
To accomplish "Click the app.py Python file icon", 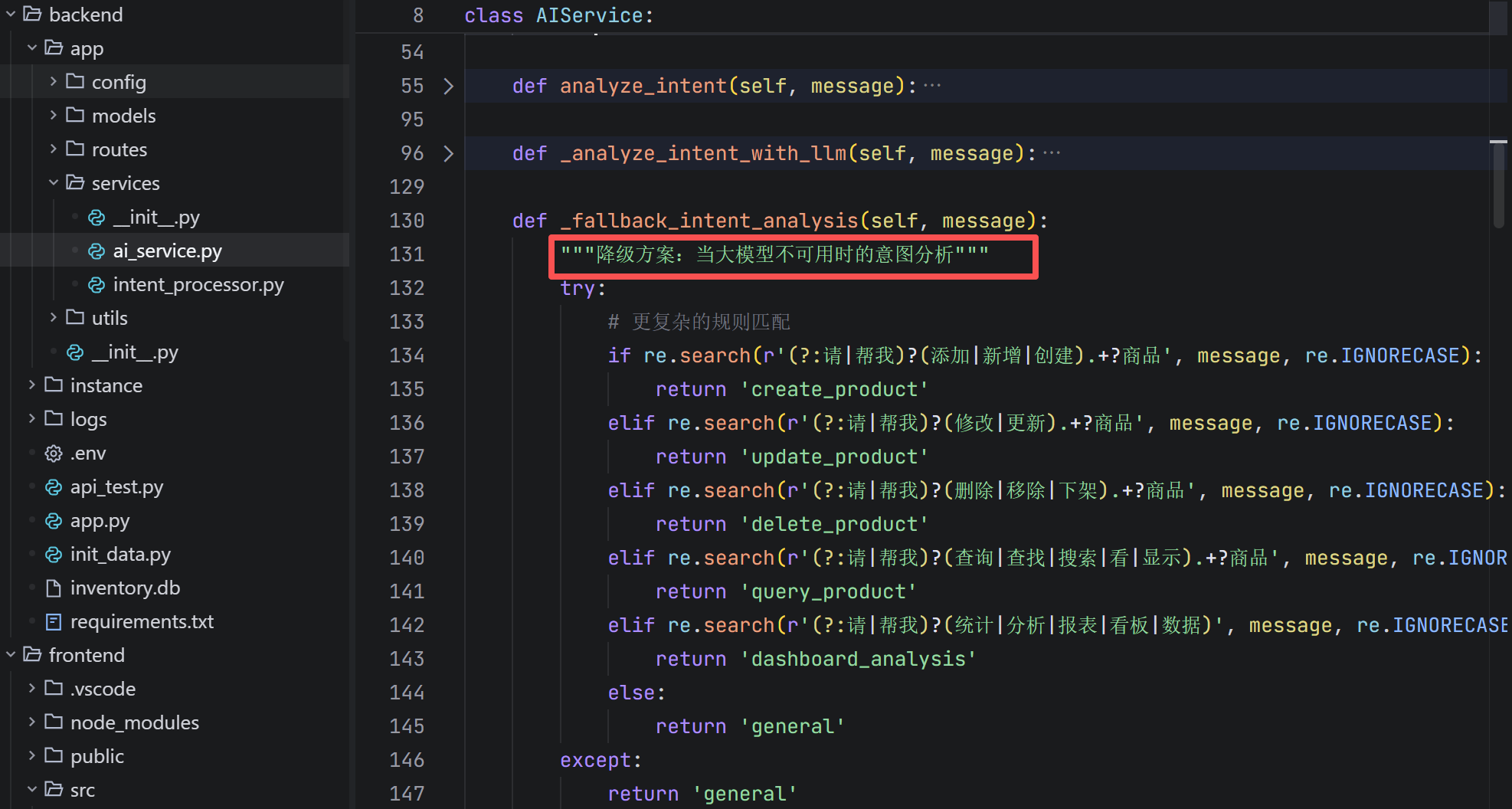I will tap(54, 521).
